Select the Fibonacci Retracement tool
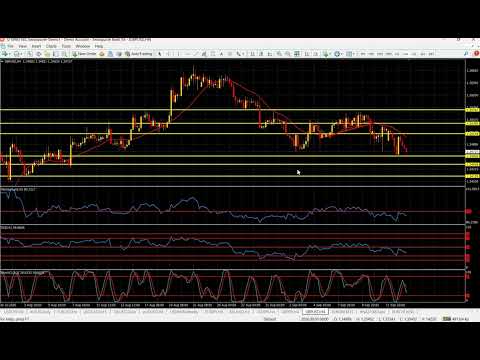The height and width of the screenshot is (360, 480). click(x=213, y=54)
